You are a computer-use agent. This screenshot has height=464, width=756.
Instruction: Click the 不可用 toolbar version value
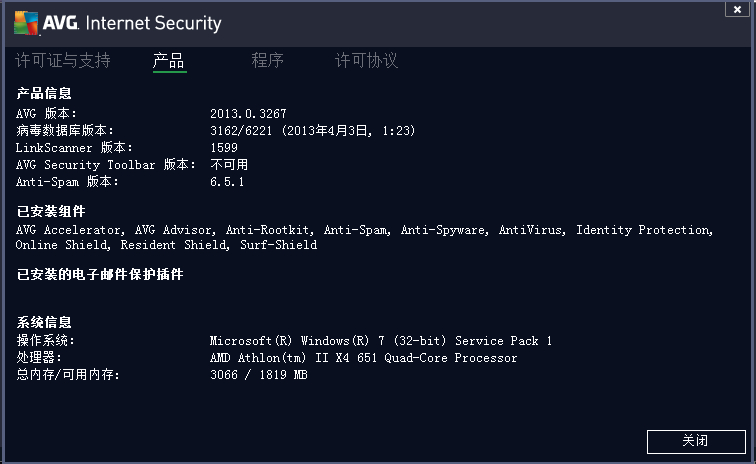(x=229, y=164)
